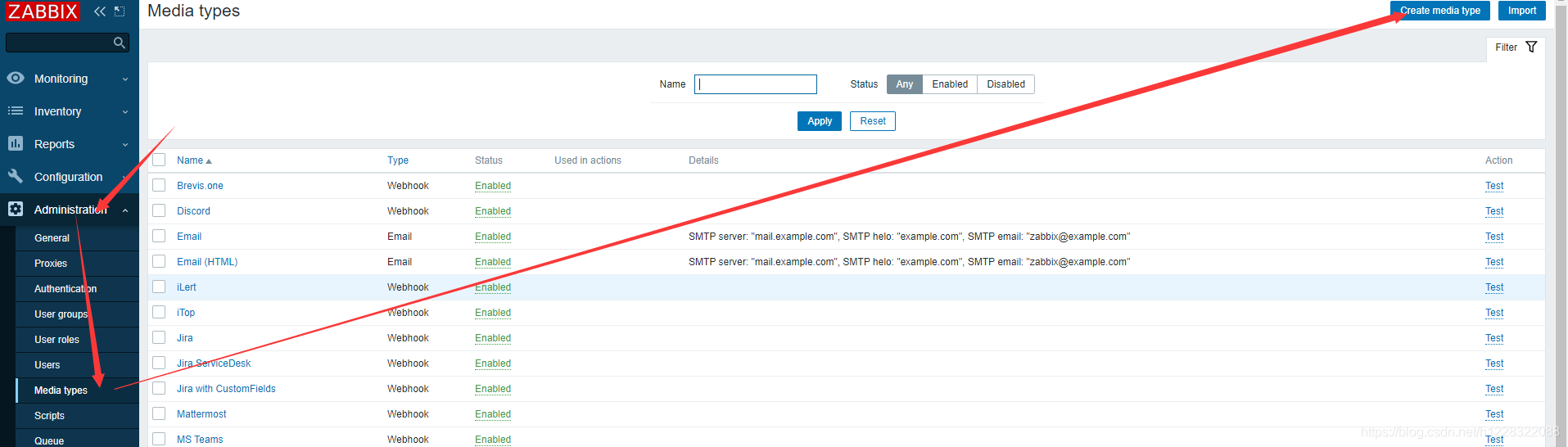
Task: Toggle Enabled status for the Email row
Action: tap(493, 237)
